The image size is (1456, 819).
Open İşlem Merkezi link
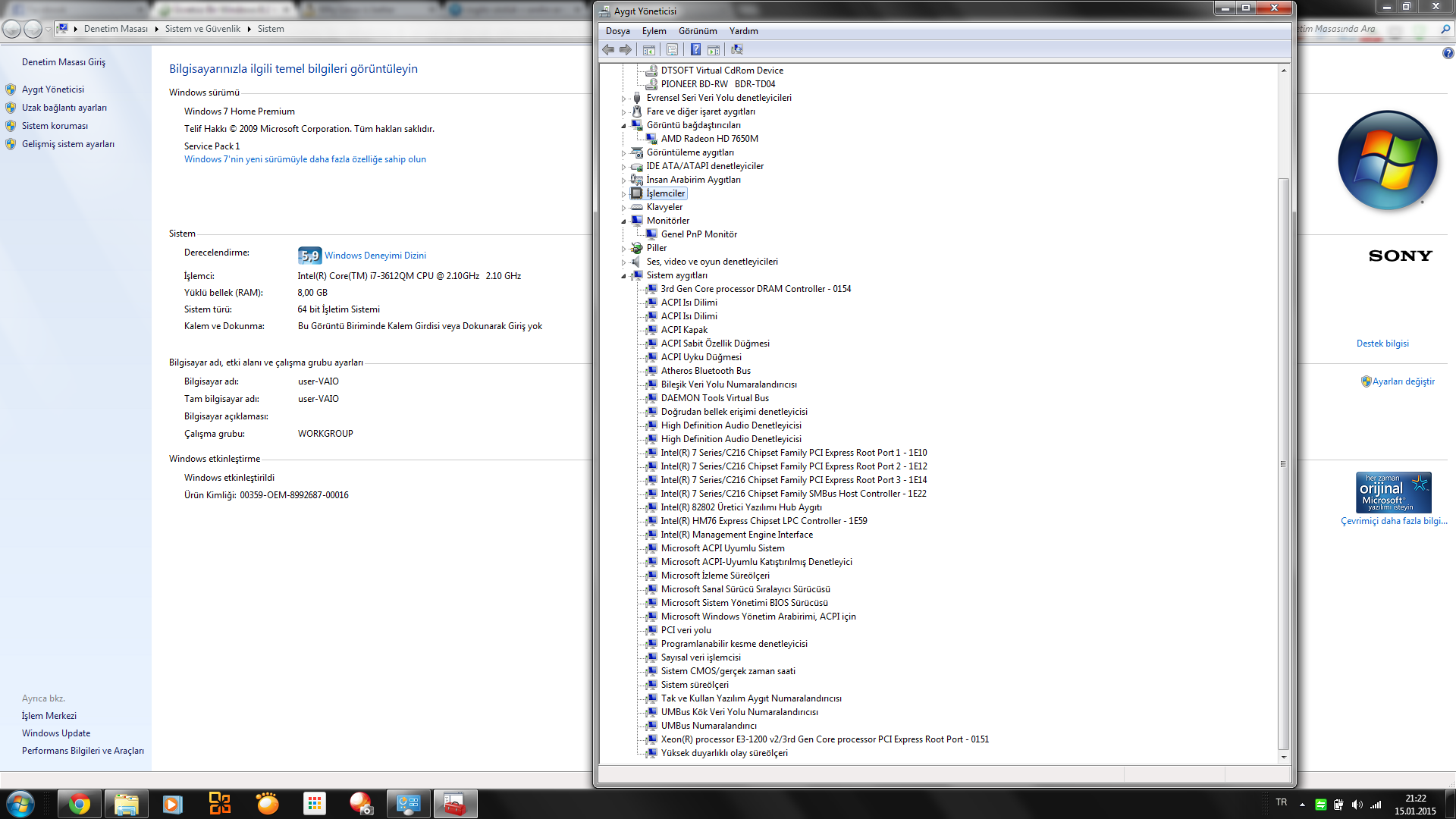pos(49,716)
